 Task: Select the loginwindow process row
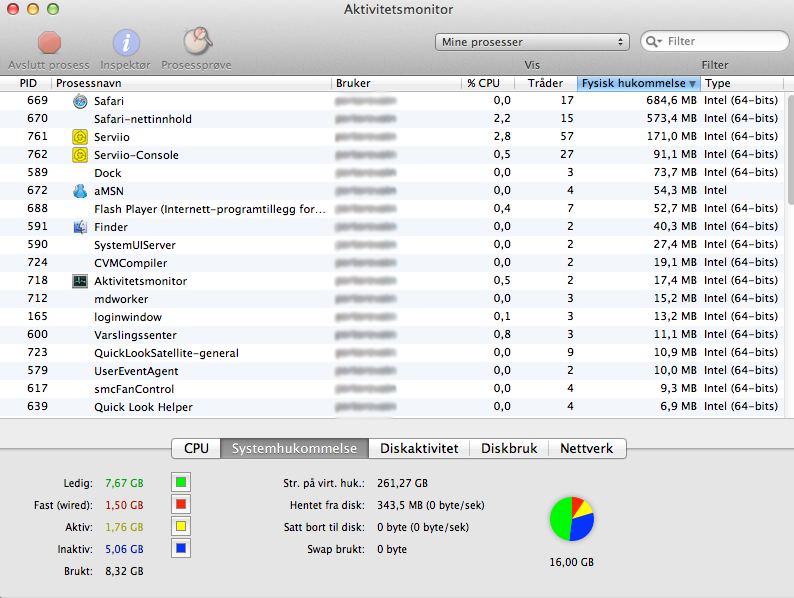point(392,317)
